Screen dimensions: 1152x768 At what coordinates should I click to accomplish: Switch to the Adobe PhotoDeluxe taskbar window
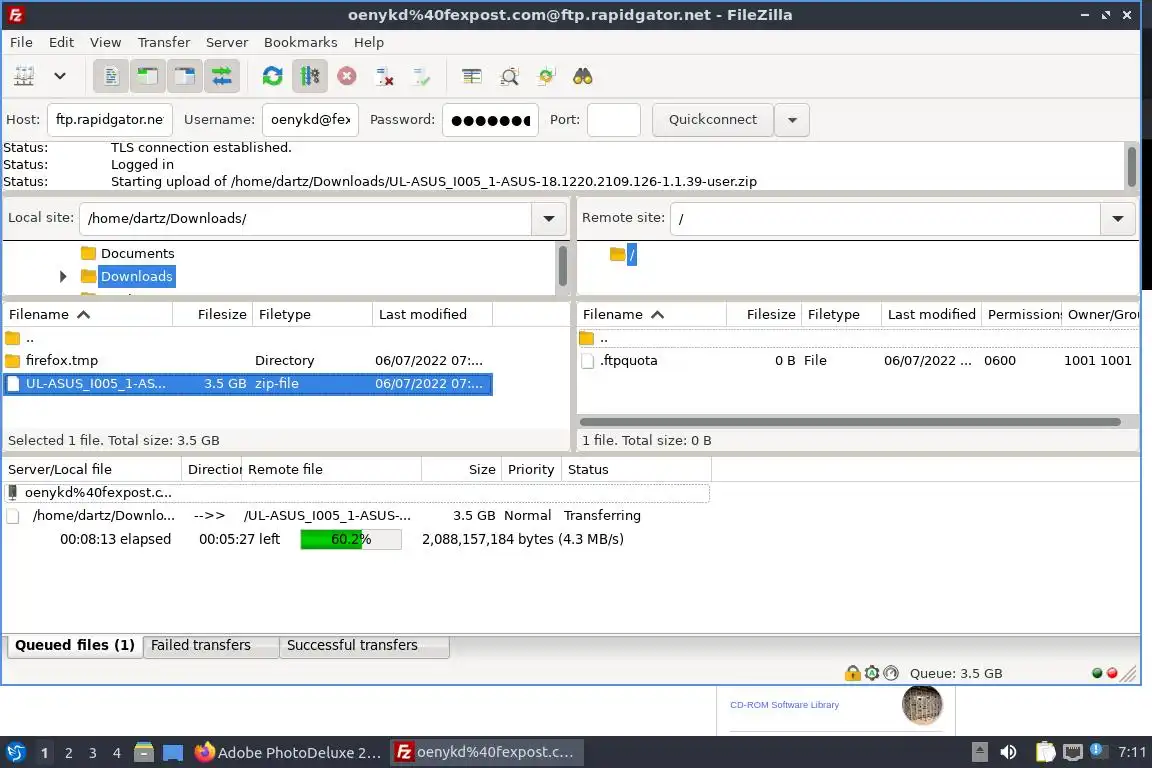(x=287, y=752)
